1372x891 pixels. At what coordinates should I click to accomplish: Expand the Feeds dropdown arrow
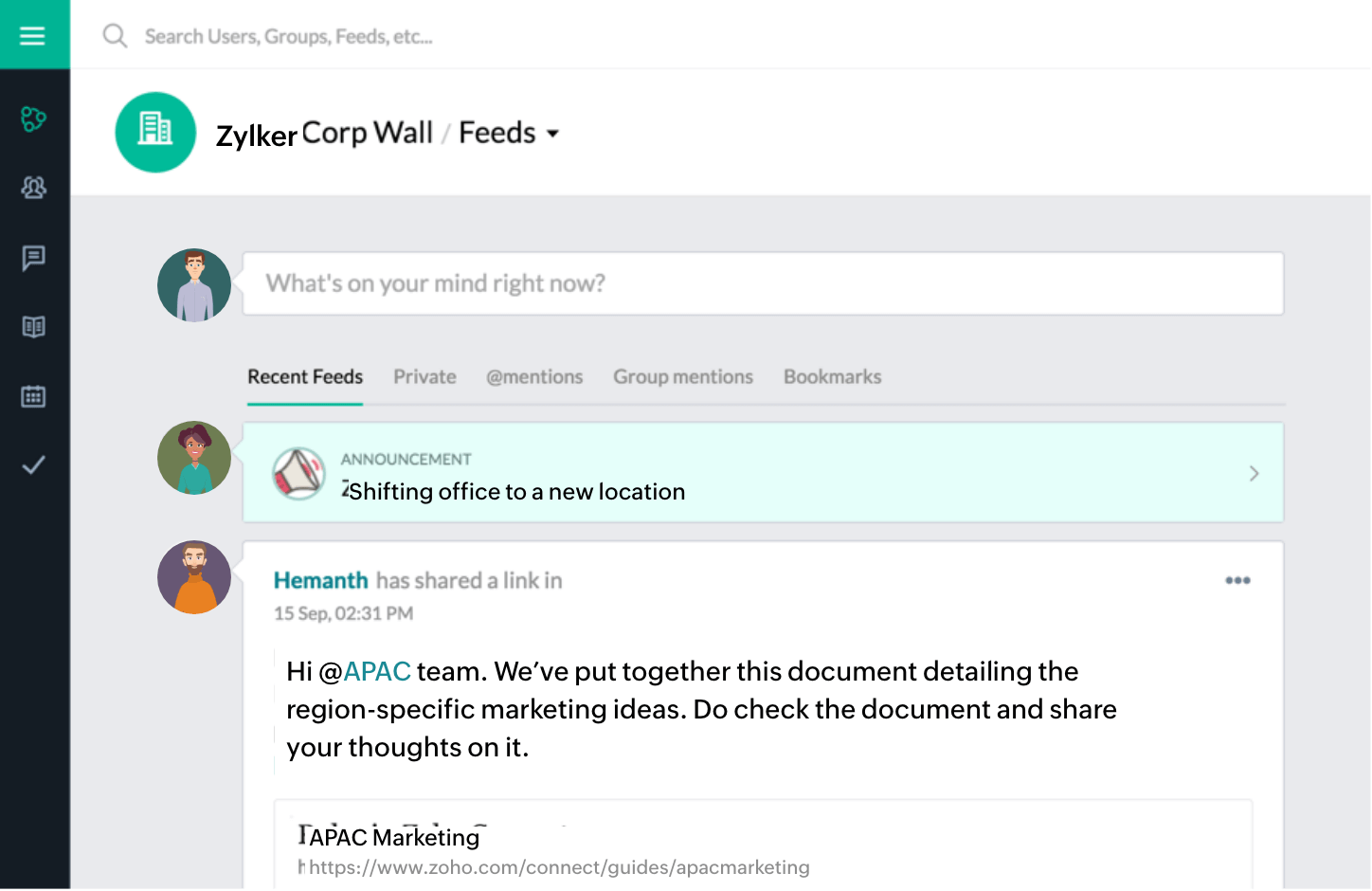tap(553, 134)
